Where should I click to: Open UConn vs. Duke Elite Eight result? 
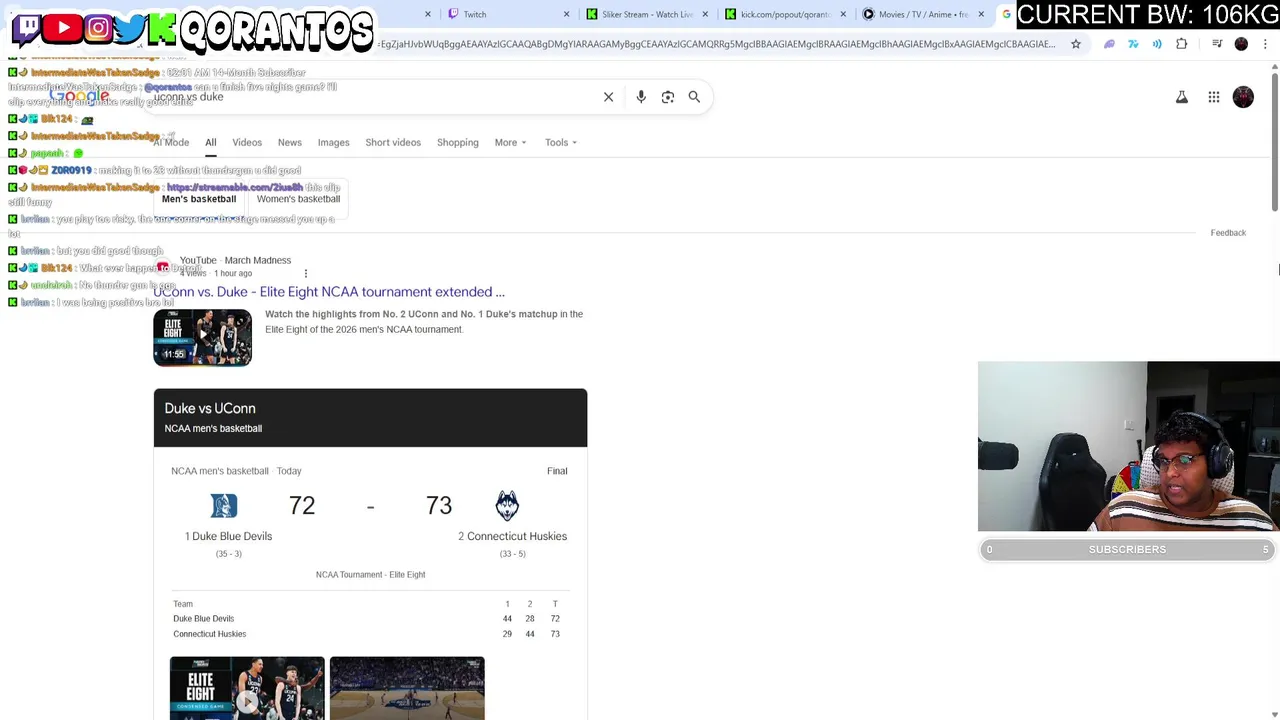click(x=329, y=292)
